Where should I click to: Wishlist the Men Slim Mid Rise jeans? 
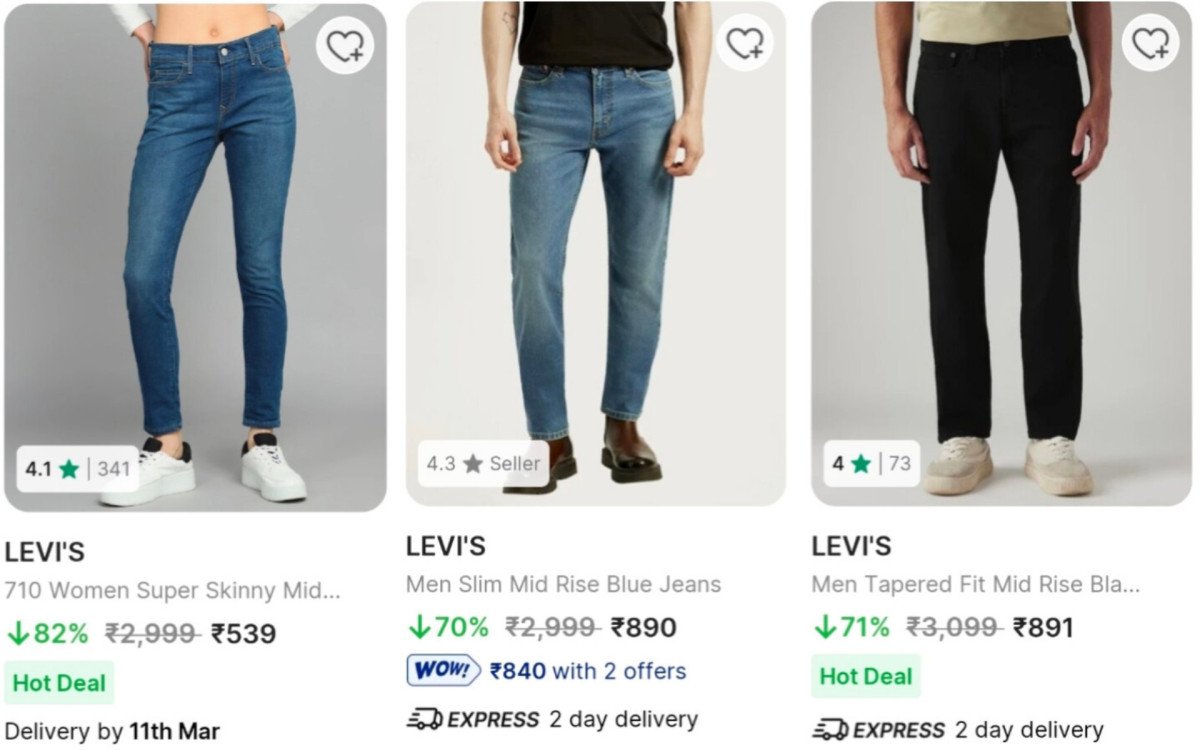pos(745,43)
